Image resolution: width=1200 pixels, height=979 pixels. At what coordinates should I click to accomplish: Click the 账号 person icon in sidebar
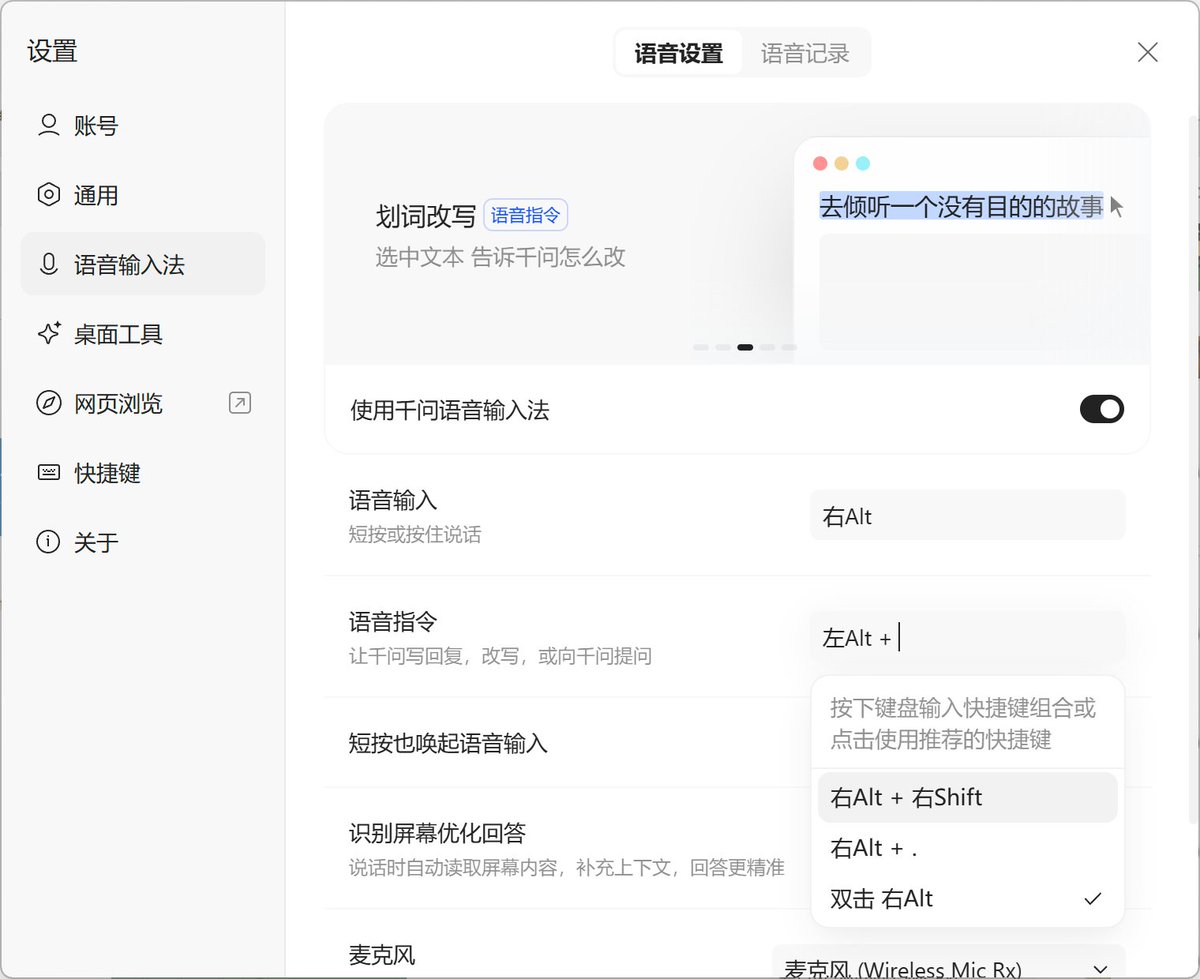[48, 126]
